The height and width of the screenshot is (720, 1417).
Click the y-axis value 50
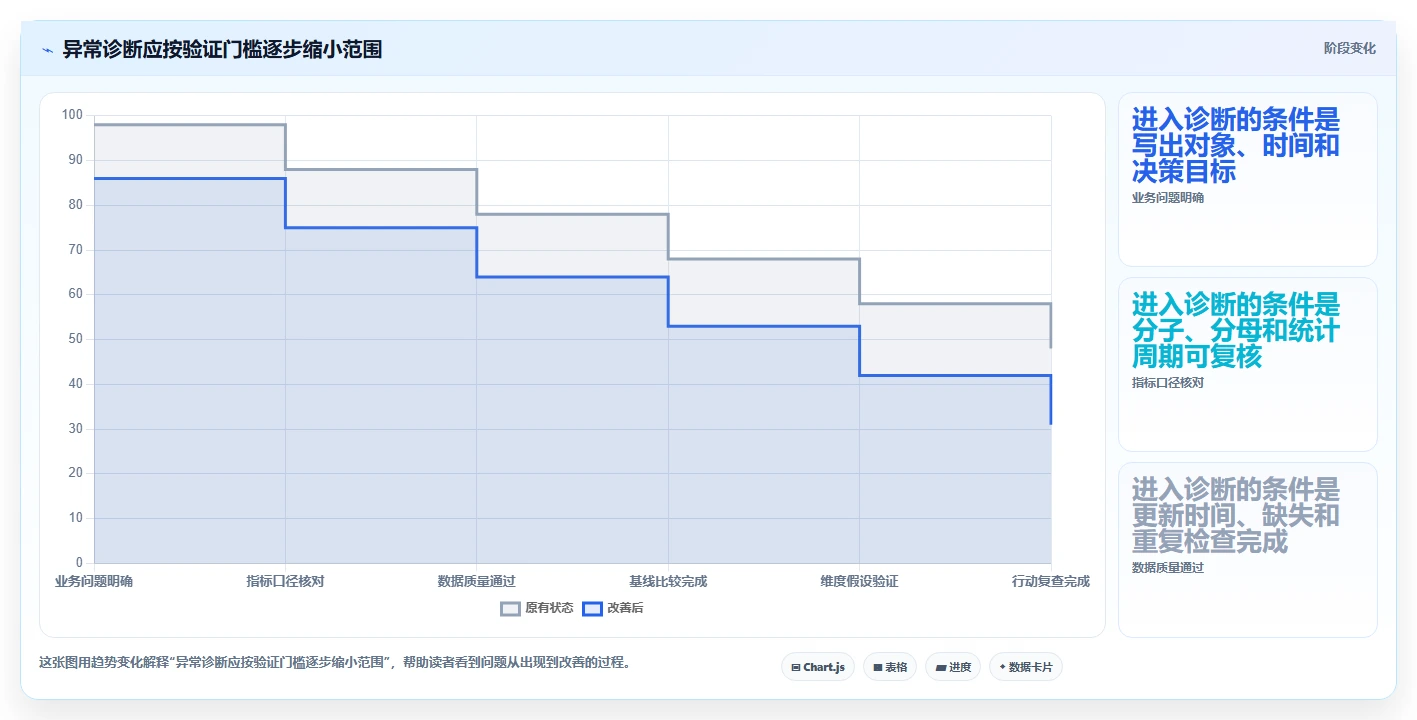point(76,339)
